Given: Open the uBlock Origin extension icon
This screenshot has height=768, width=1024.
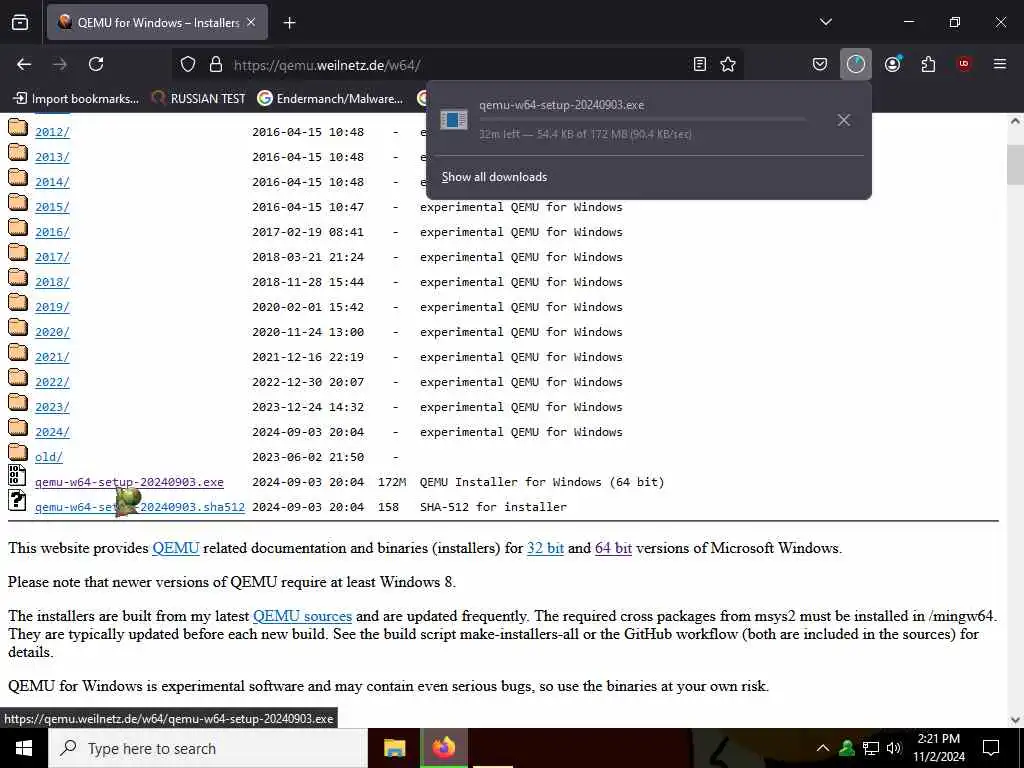Looking at the screenshot, I should (x=964, y=63).
